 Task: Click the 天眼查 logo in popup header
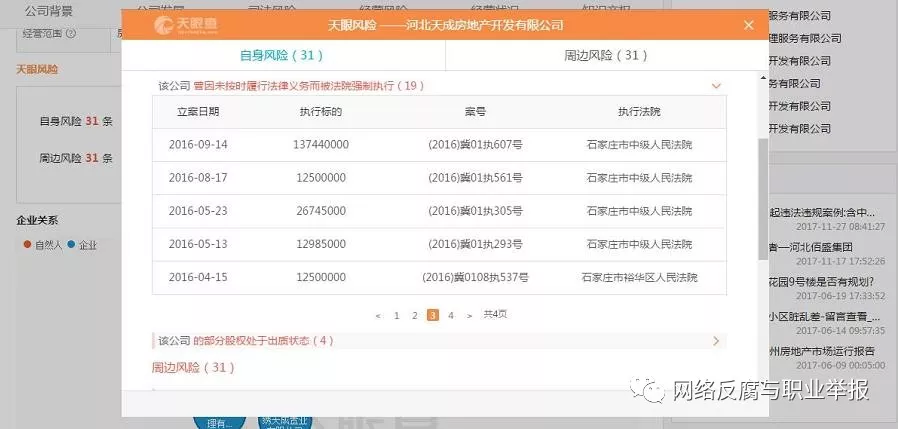[185, 25]
